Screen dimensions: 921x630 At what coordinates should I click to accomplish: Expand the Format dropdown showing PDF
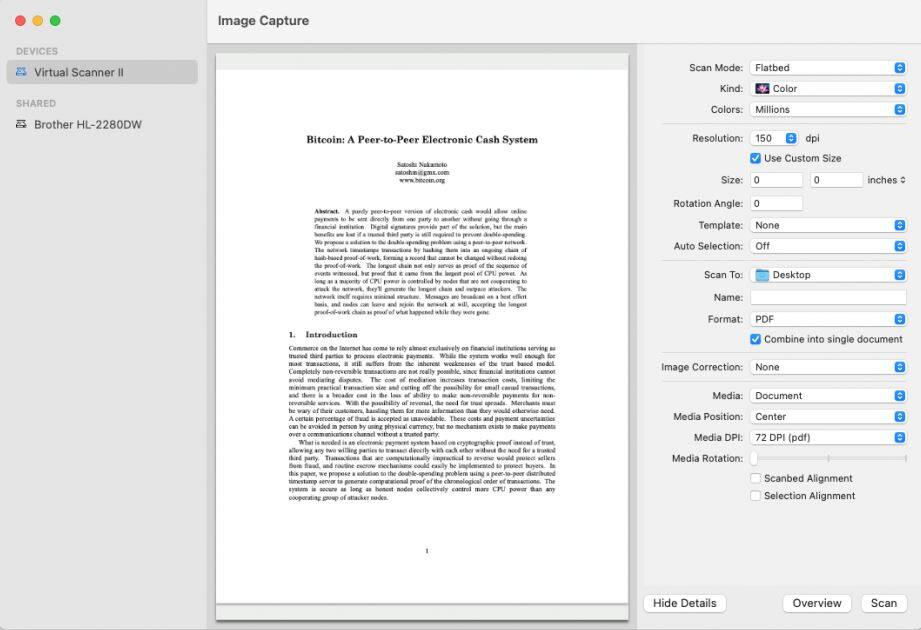coord(828,319)
